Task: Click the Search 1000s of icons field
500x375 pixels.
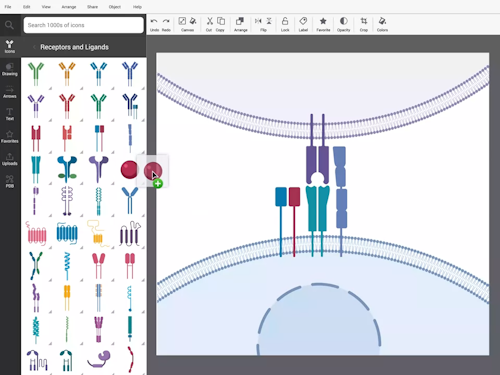Action: pos(83,25)
